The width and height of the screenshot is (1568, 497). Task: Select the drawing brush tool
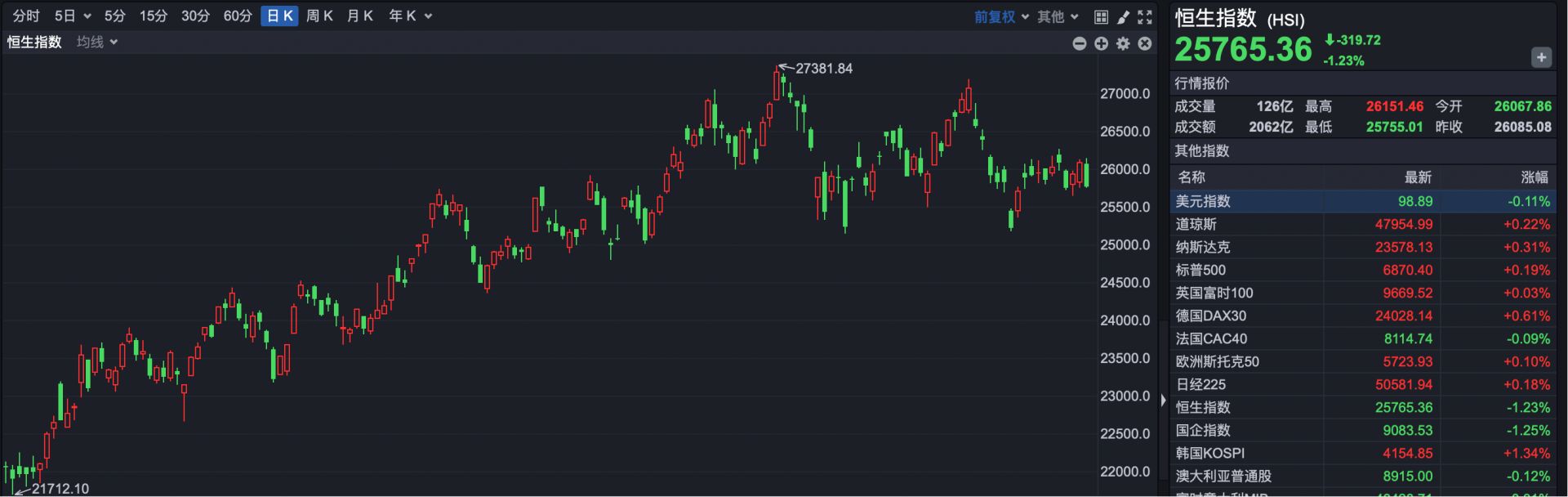tap(1123, 16)
